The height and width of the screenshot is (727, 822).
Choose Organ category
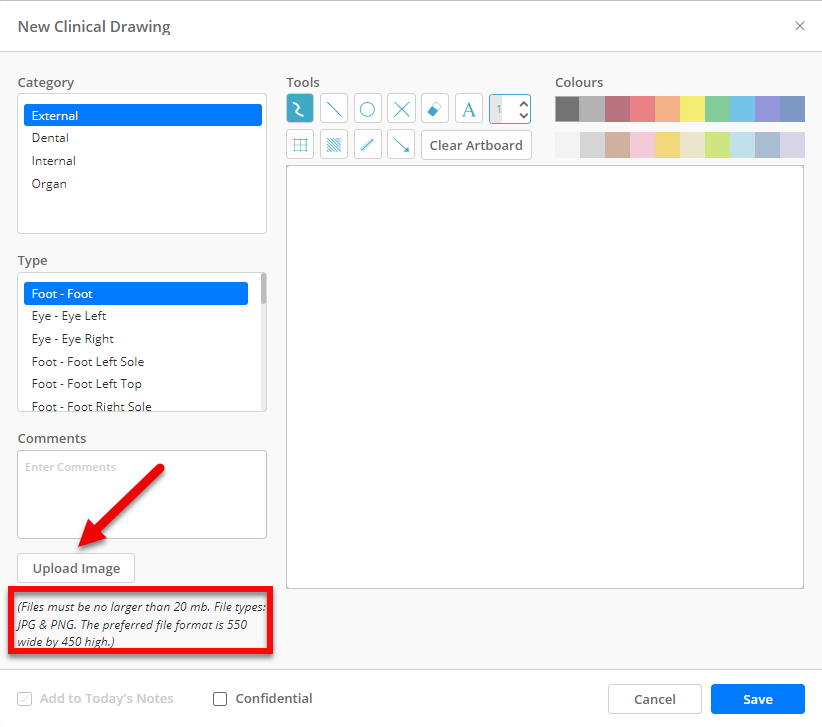click(x=143, y=184)
